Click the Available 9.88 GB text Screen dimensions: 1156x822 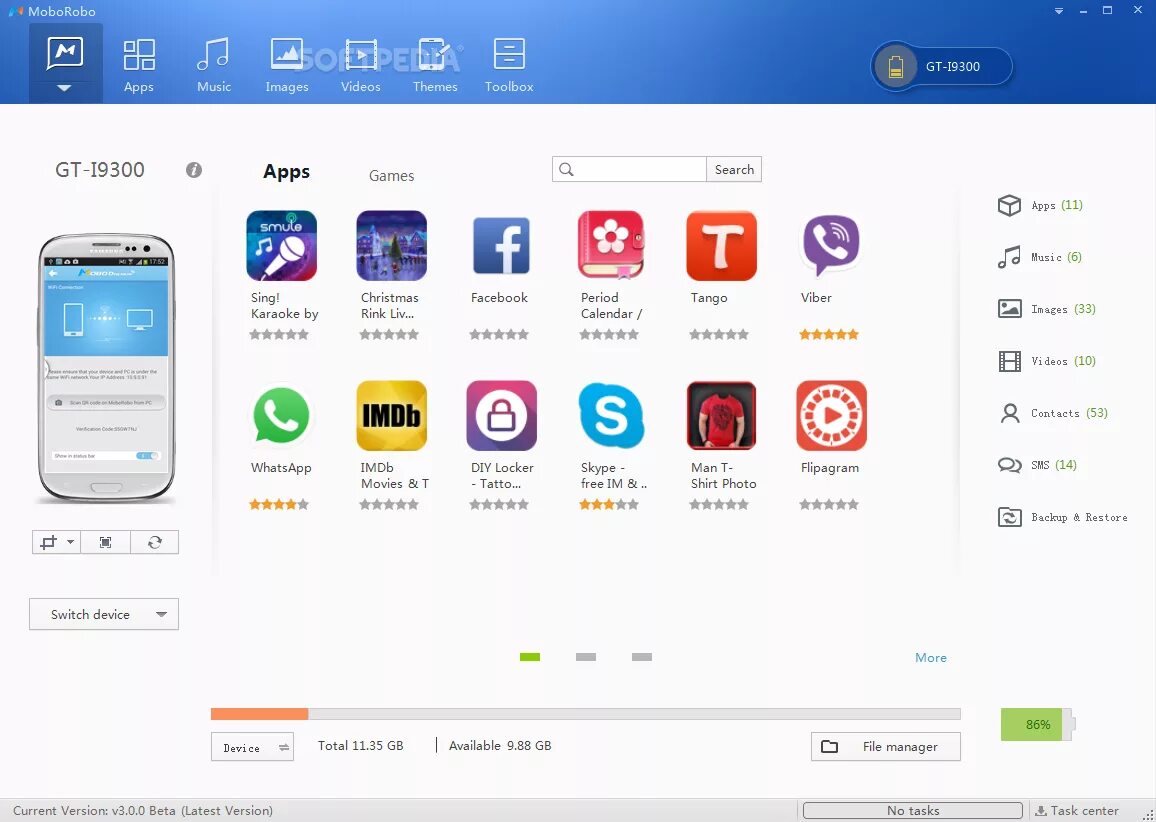pos(500,745)
